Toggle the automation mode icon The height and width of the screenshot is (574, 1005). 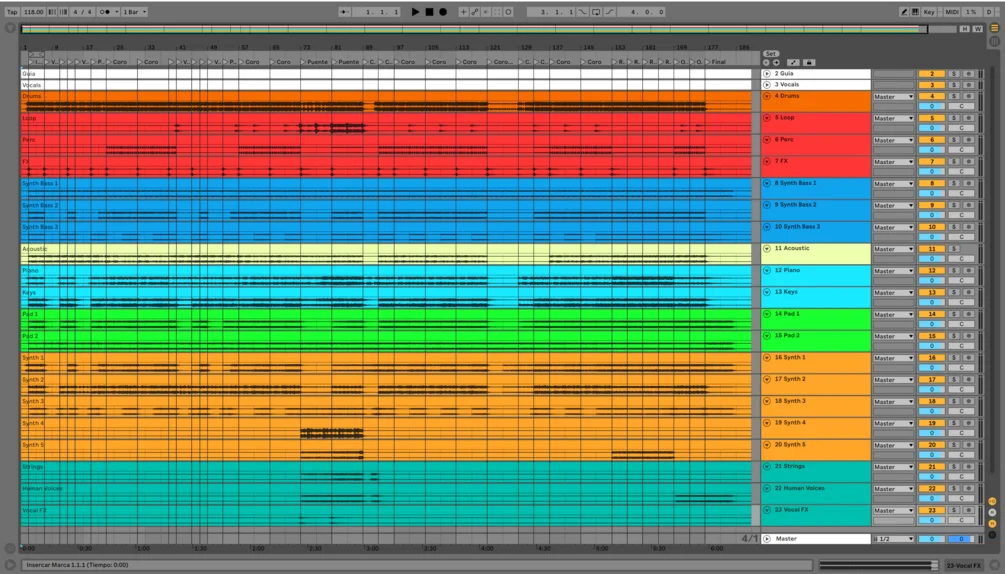coord(793,63)
